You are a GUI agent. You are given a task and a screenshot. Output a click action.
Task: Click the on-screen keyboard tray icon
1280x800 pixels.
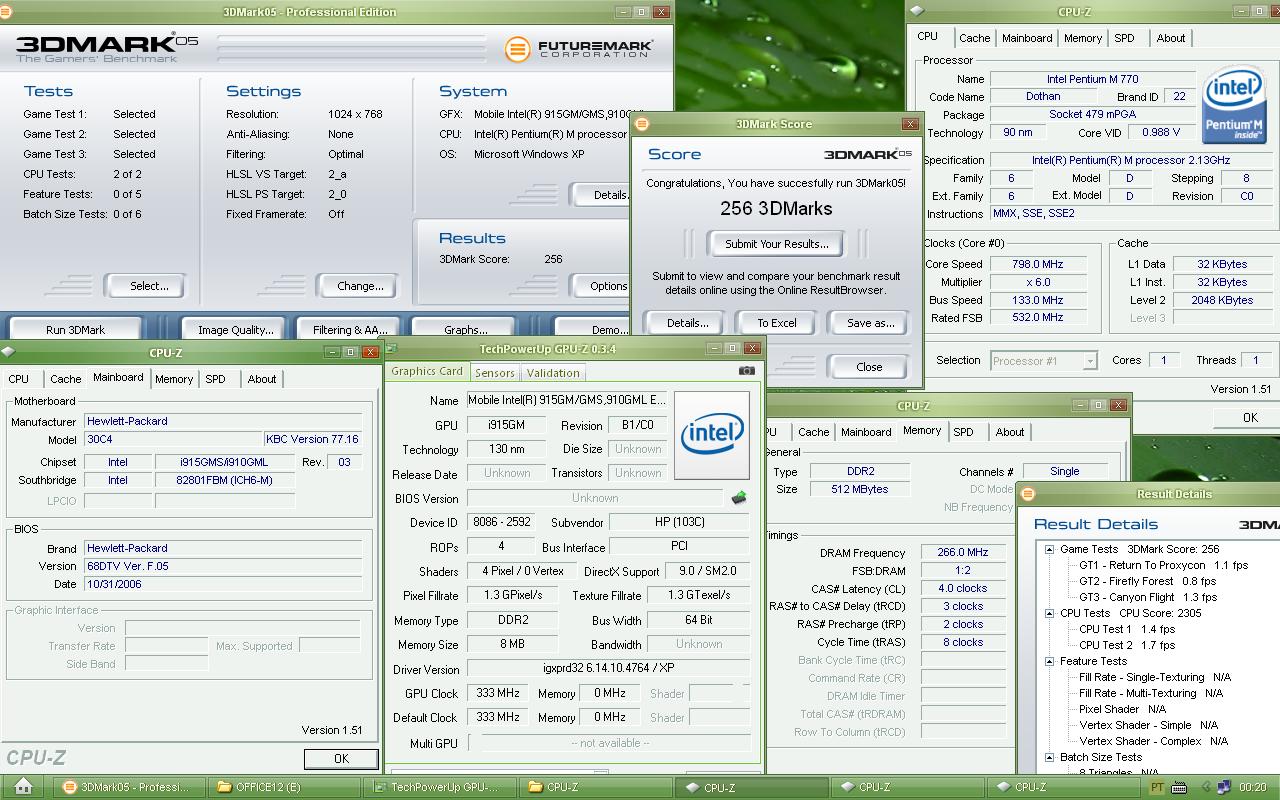coord(1179,787)
